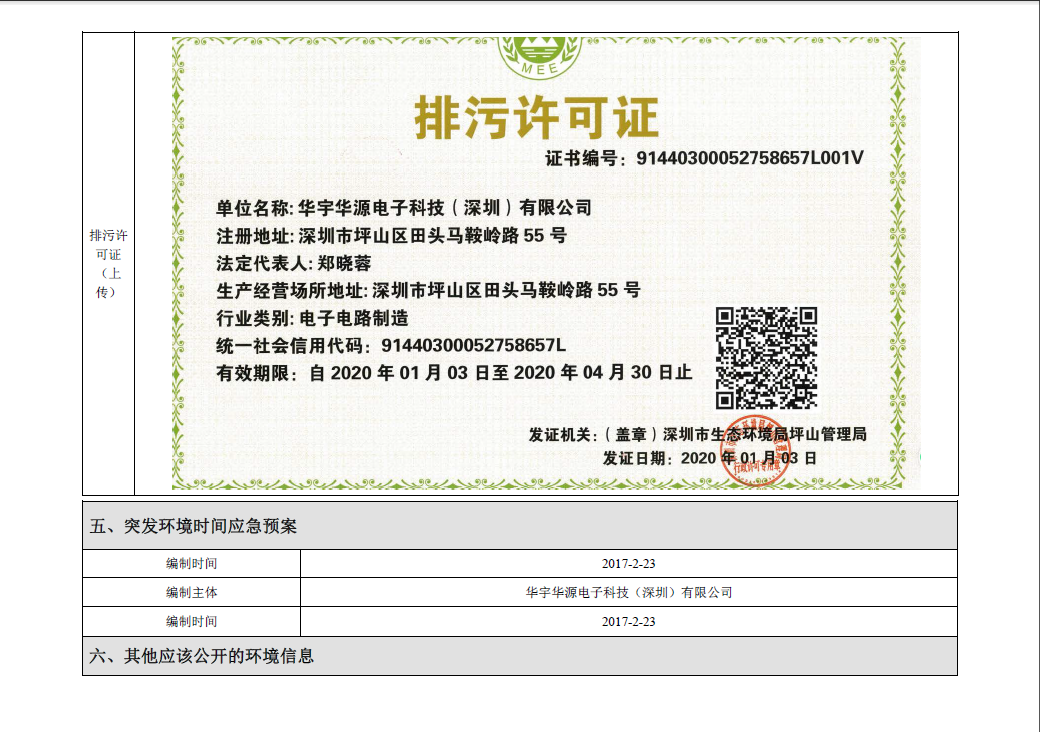
Task: Select certificate number 91440300052758657L001V
Action: (x=749, y=158)
